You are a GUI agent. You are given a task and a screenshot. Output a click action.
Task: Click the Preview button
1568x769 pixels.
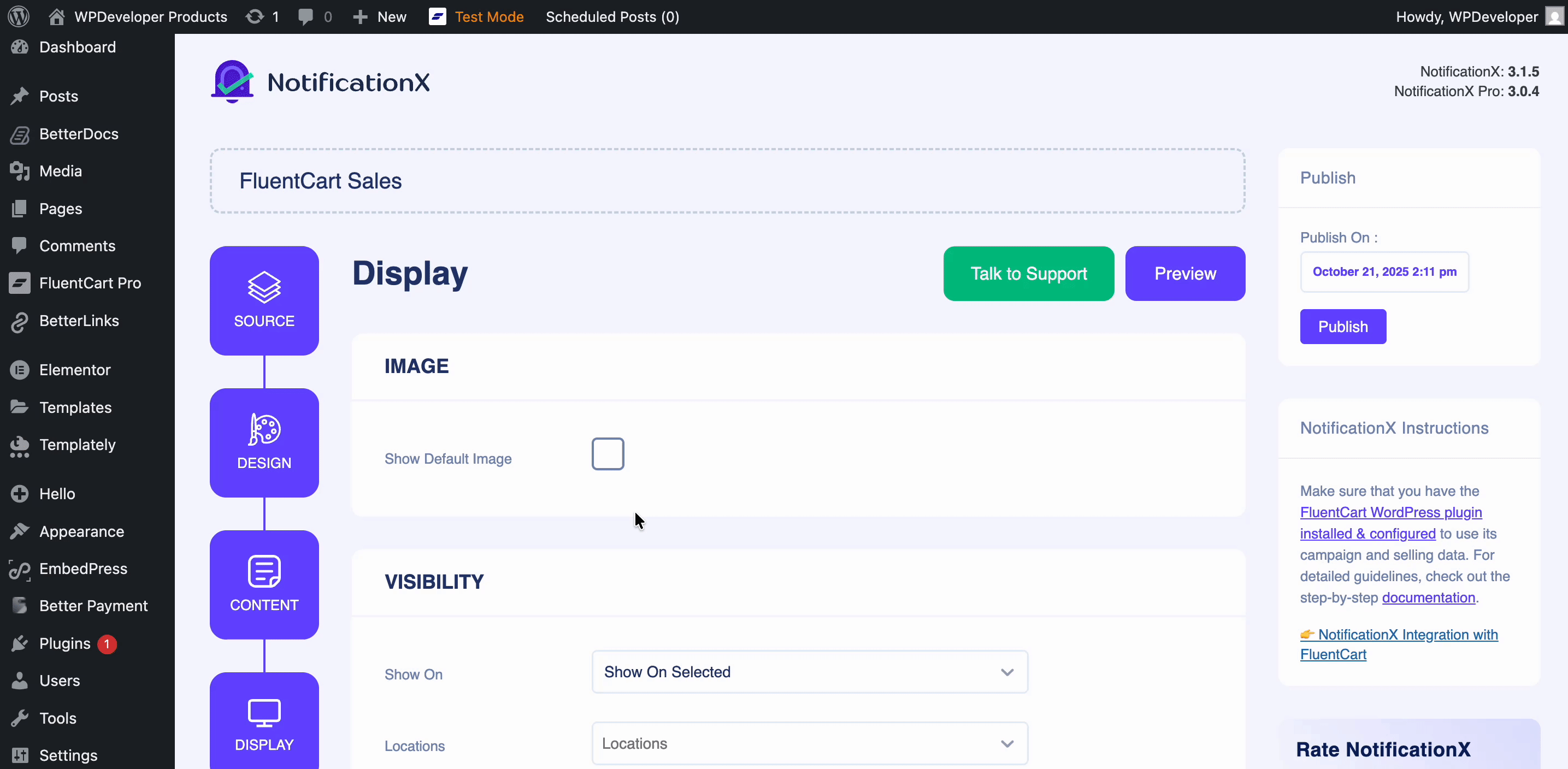1184,274
